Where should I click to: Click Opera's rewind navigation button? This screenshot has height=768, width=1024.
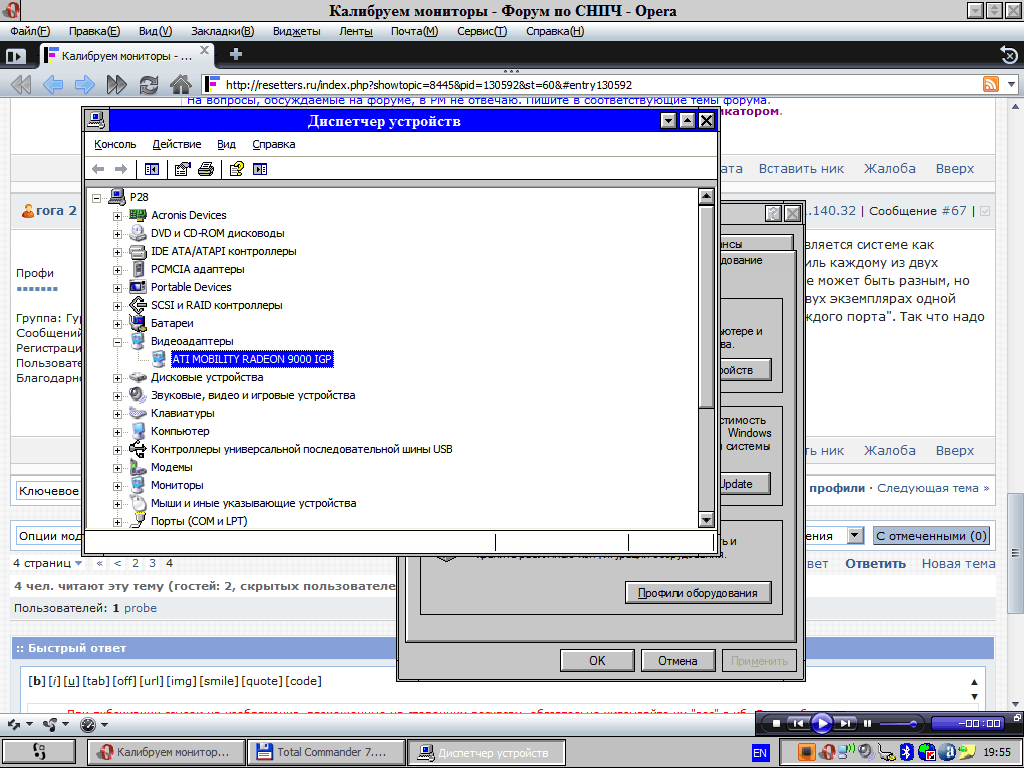21,84
